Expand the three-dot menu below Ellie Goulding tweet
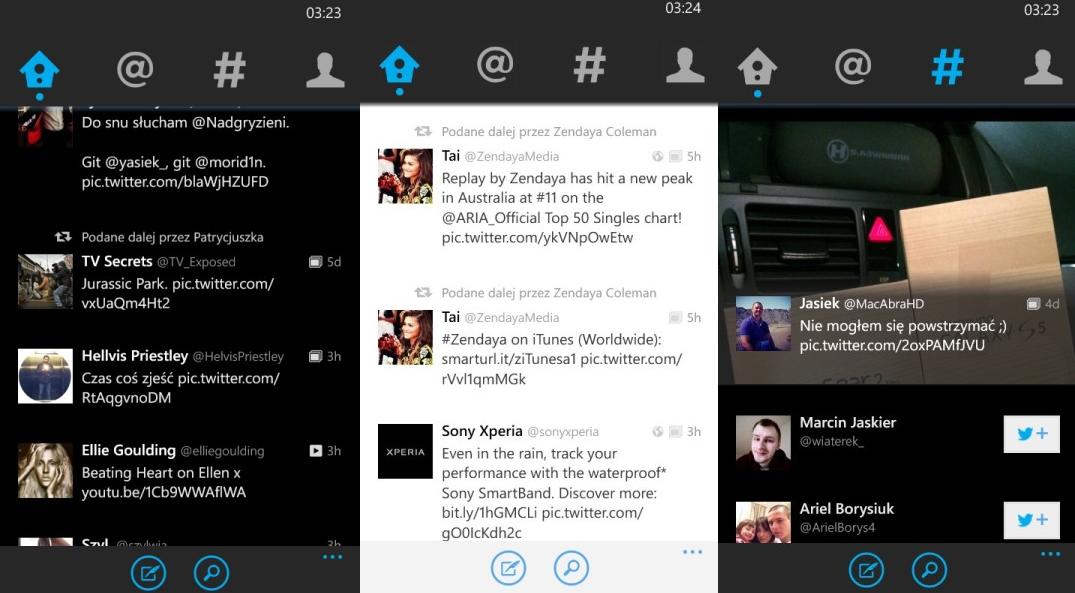This screenshot has width=1075, height=593. [332, 557]
